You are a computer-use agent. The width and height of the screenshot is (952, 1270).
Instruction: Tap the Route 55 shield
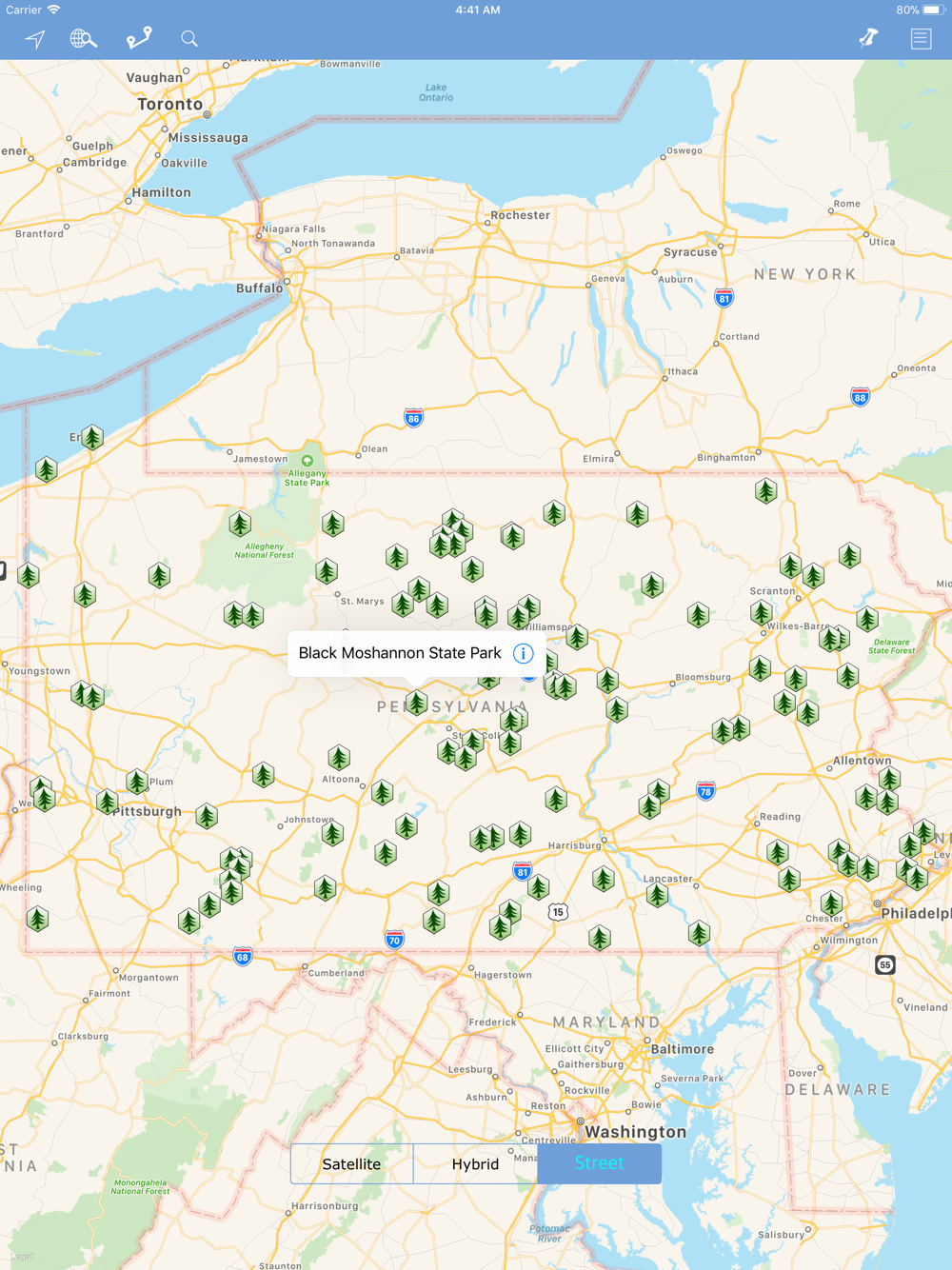click(x=885, y=964)
